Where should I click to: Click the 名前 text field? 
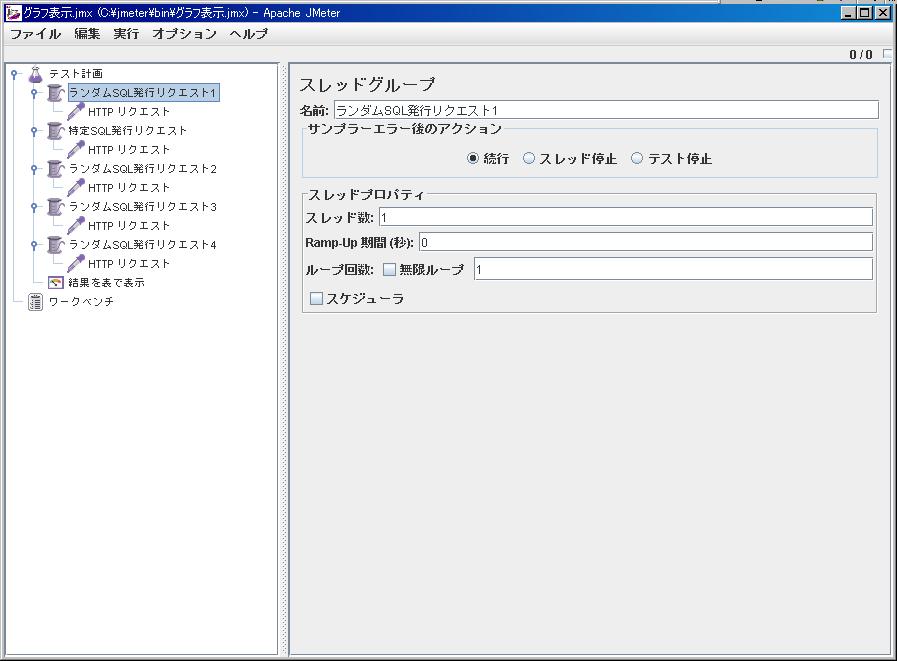606,110
